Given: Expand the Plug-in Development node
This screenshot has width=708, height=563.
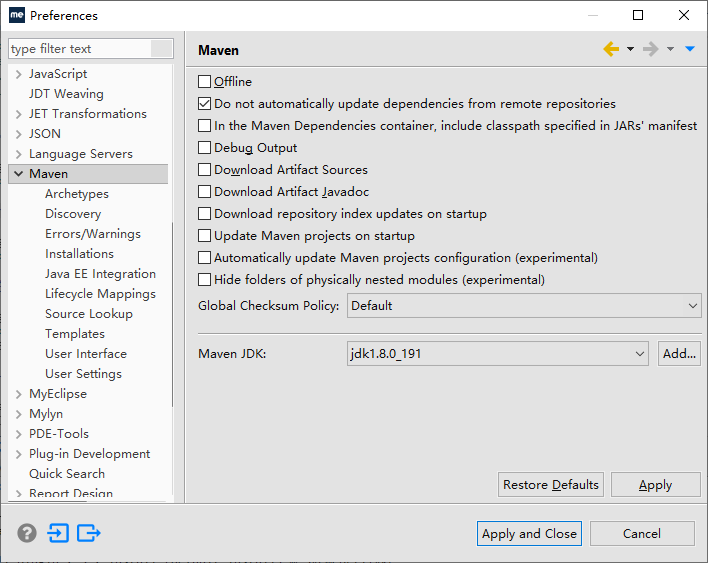Looking at the screenshot, I should coord(19,454).
